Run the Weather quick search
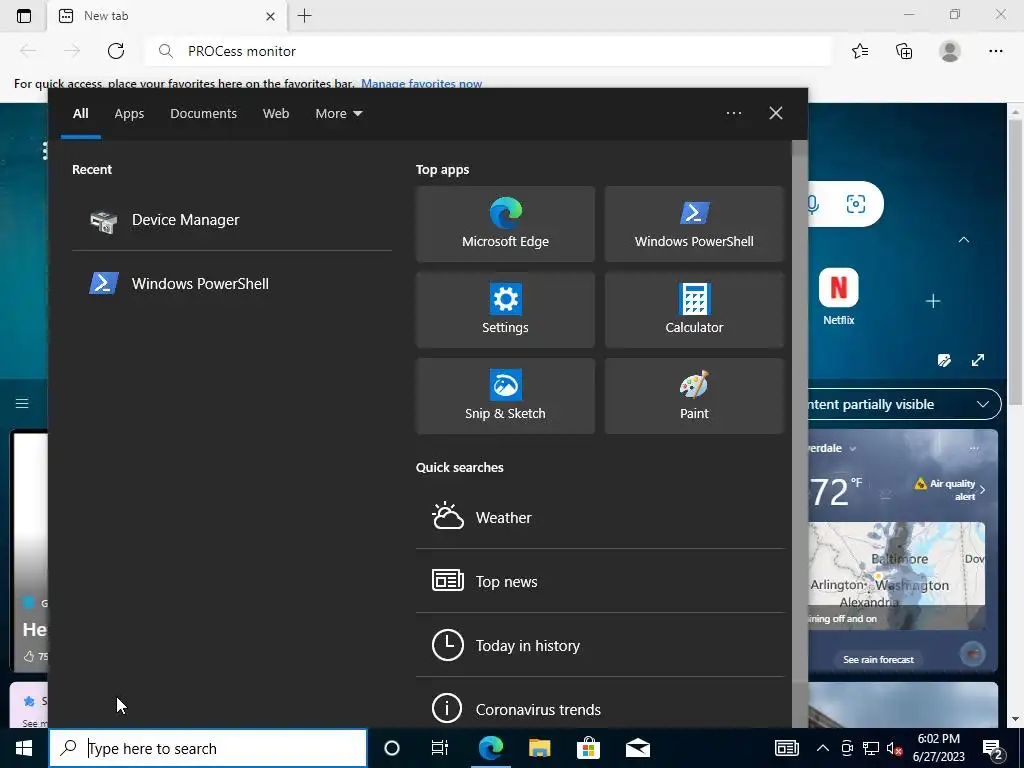 click(600, 517)
